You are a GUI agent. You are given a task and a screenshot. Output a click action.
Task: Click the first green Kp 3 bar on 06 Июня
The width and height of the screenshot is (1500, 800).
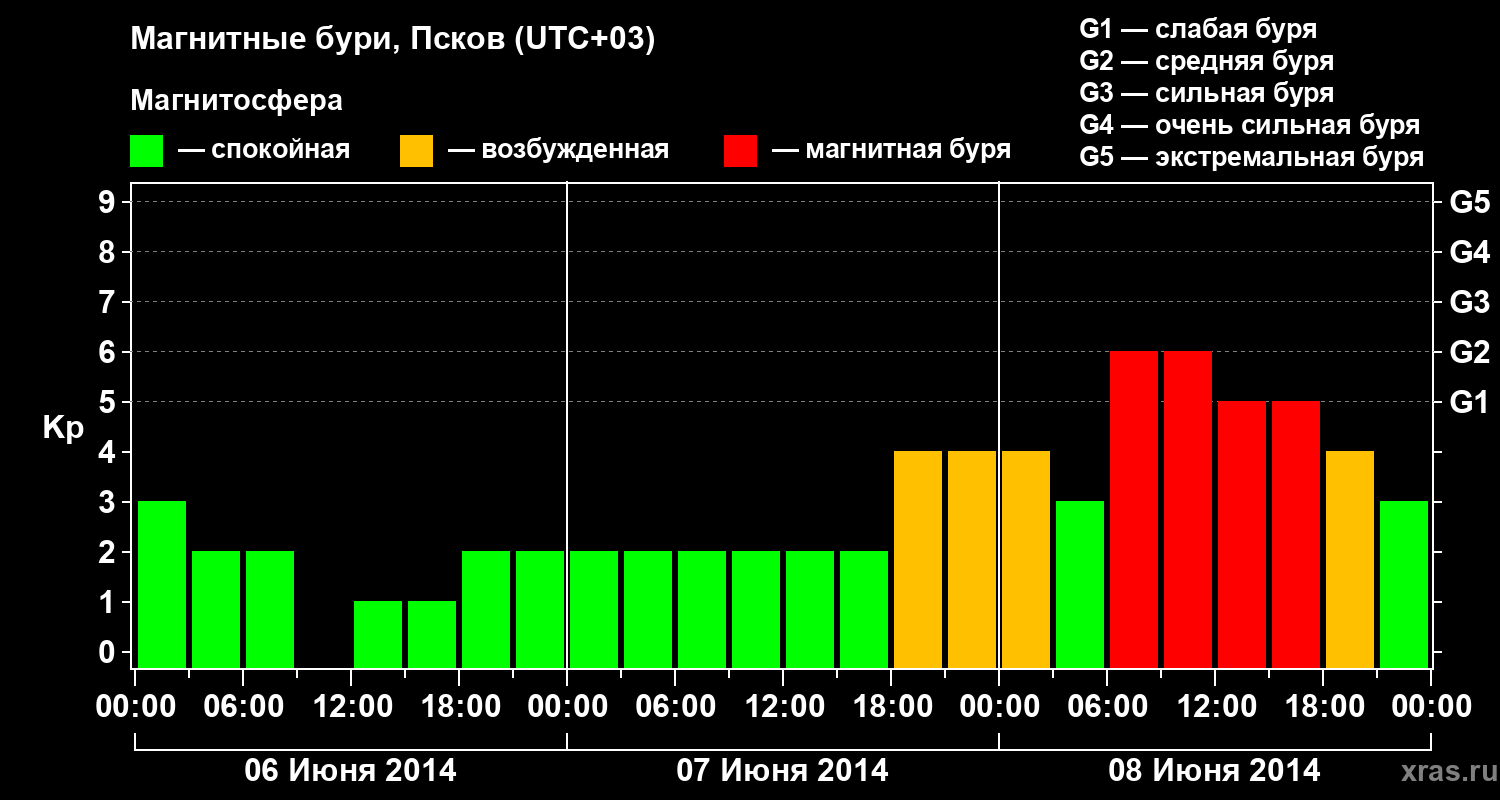162,584
